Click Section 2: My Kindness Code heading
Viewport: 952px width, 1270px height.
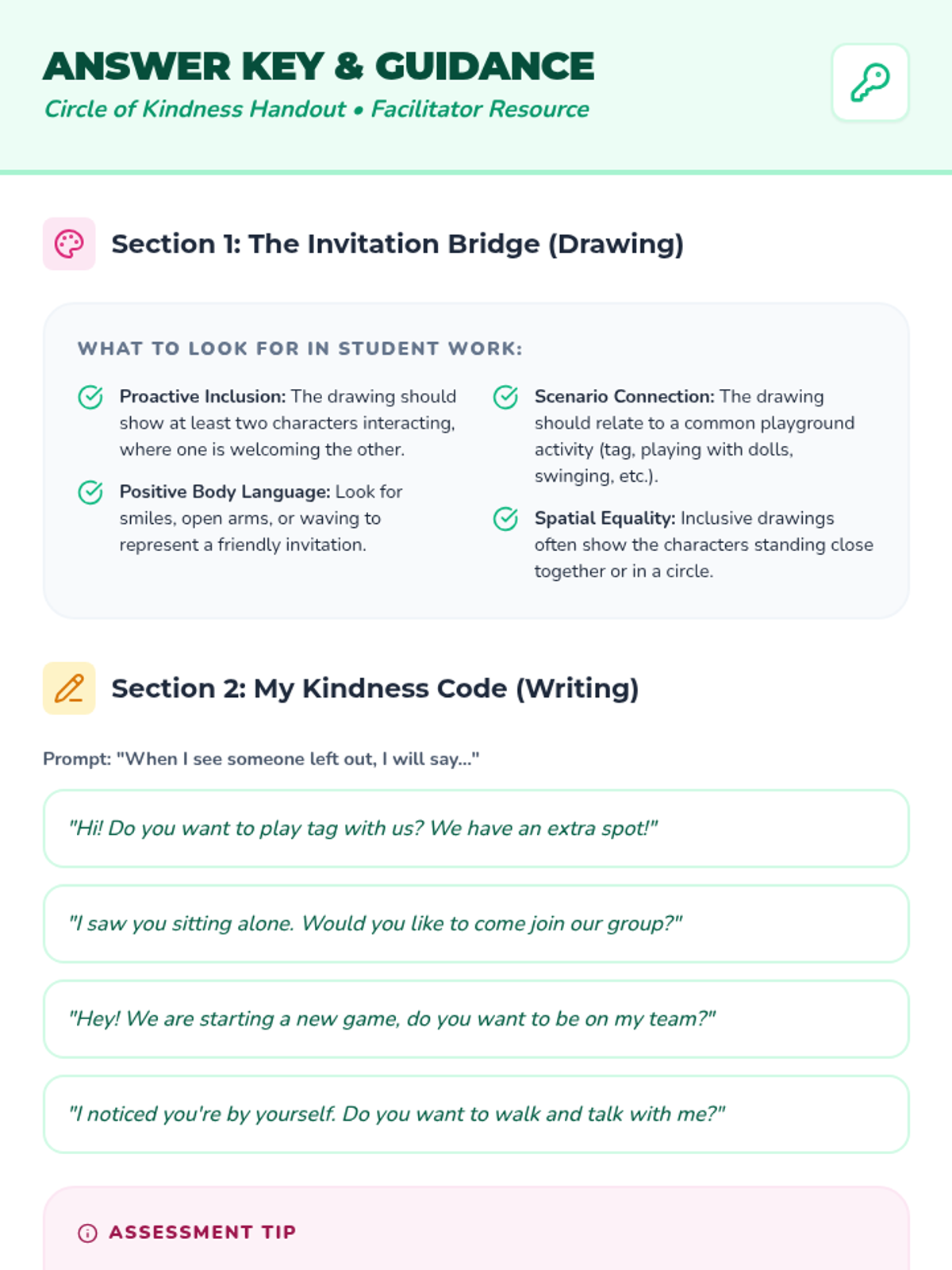coord(375,688)
